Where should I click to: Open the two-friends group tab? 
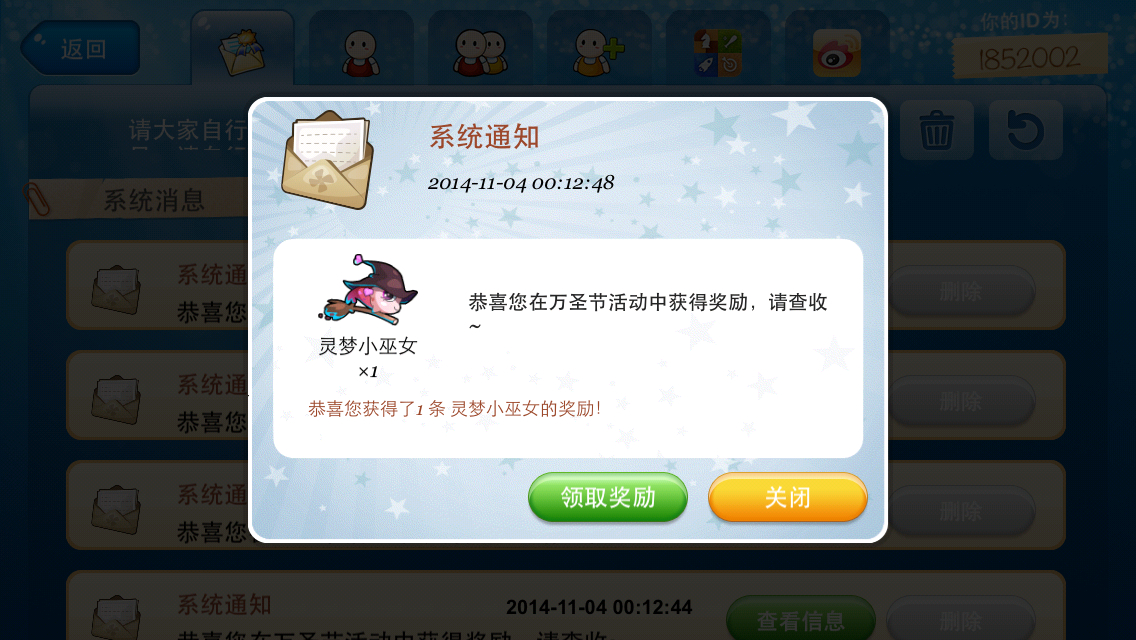coord(480,51)
